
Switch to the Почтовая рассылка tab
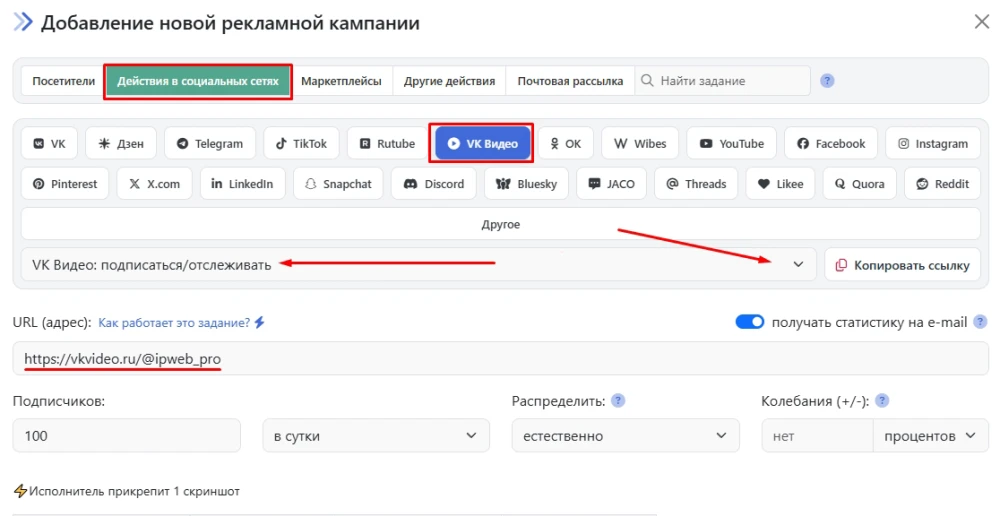(x=570, y=81)
